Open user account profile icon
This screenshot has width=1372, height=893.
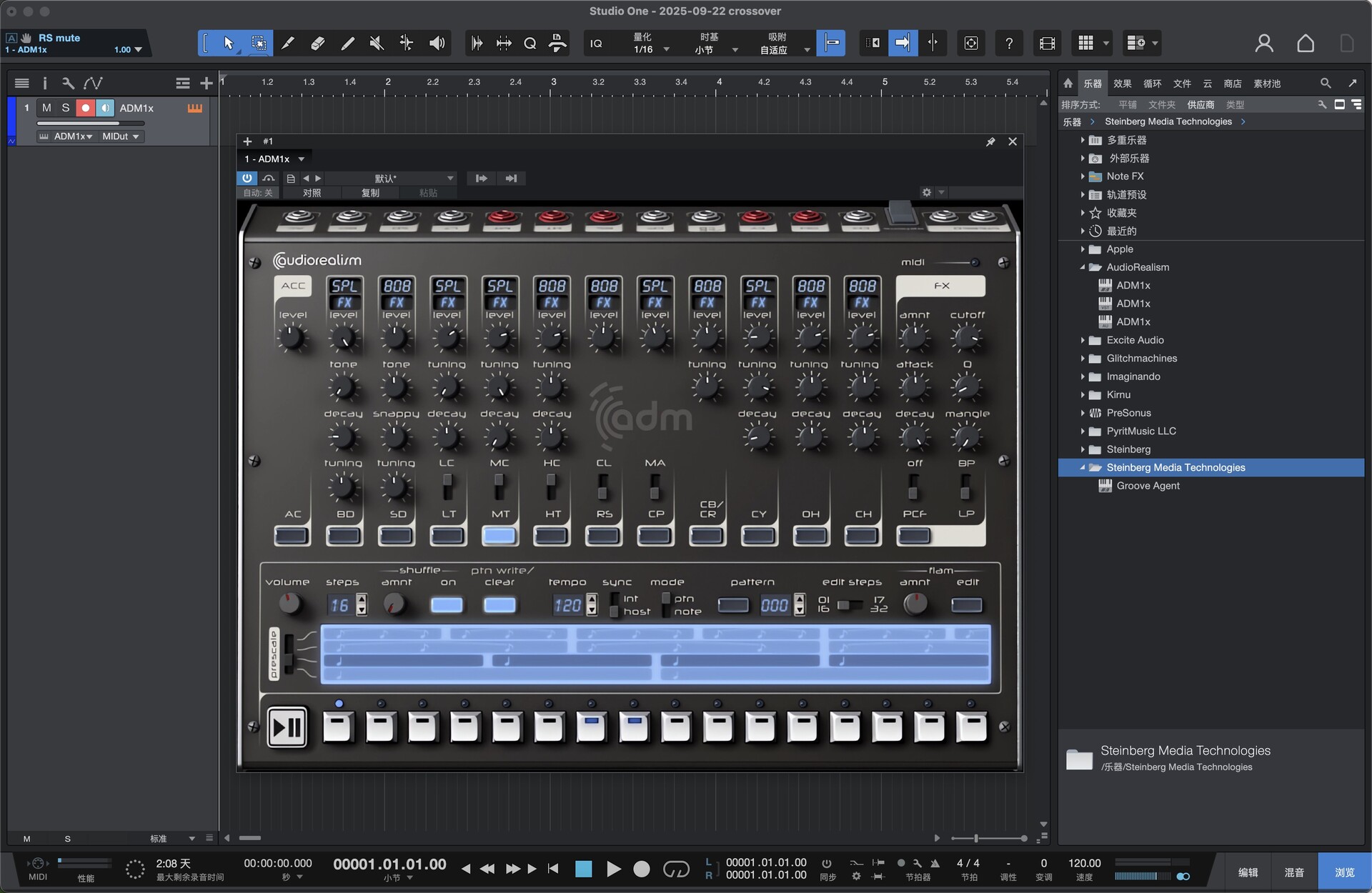(x=1263, y=44)
